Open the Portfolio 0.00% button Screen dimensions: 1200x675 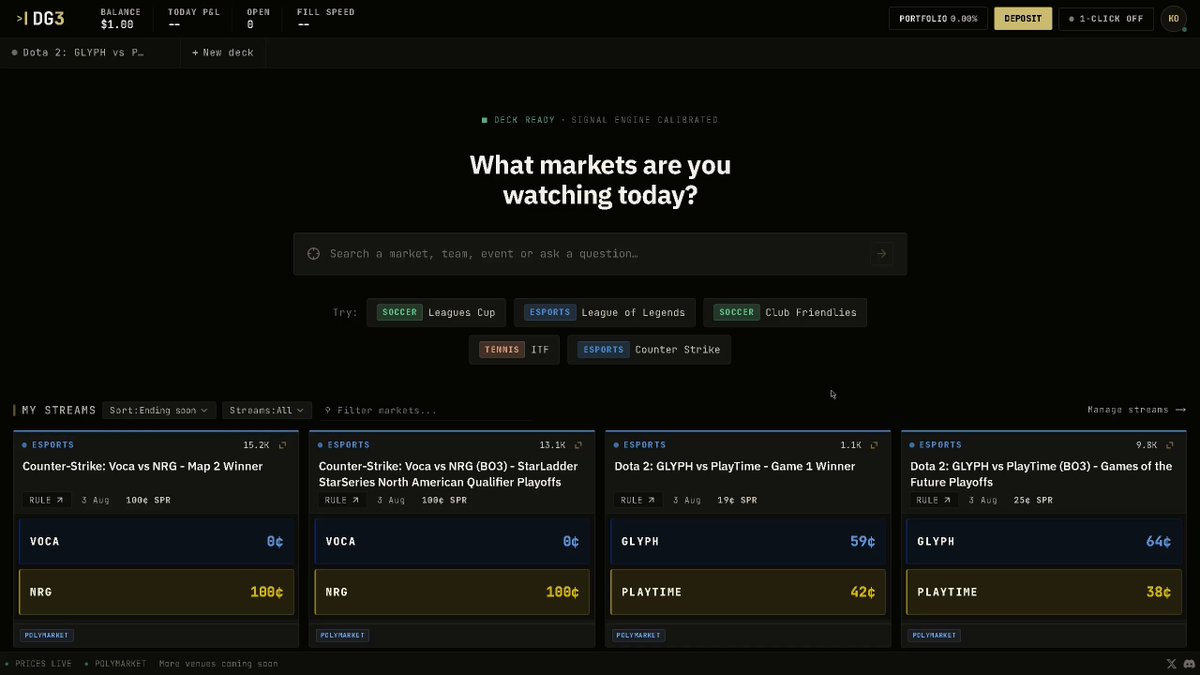click(938, 18)
